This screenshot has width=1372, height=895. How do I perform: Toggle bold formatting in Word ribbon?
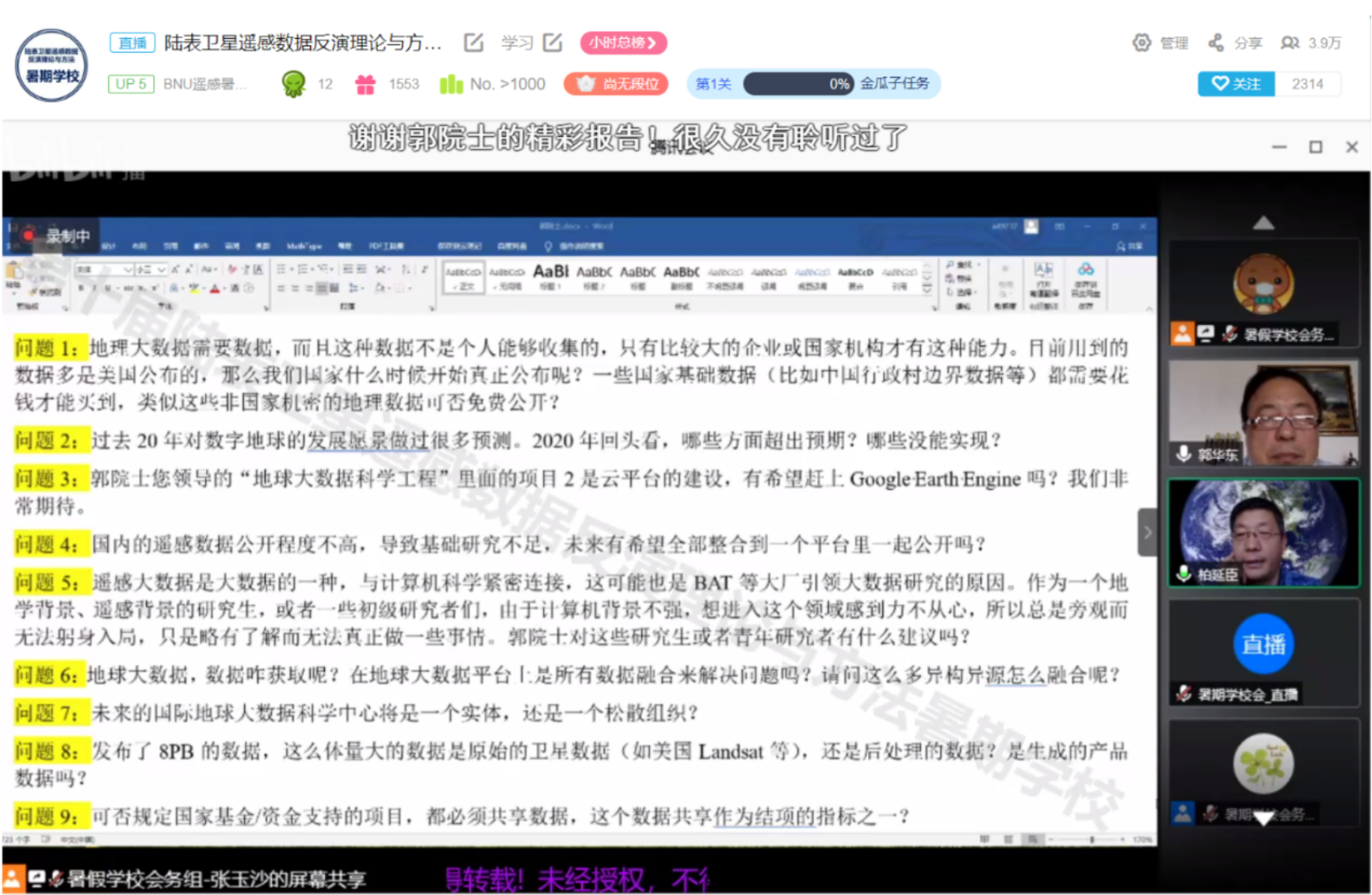pos(81,289)
